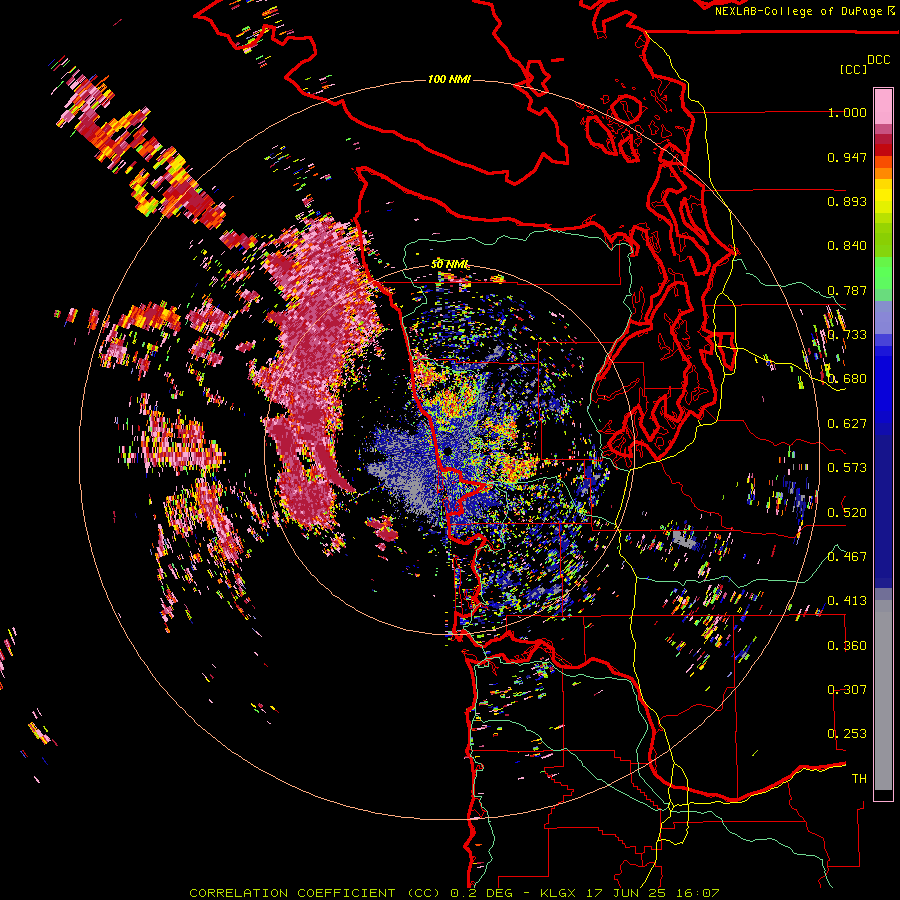Click the 50 NMI range ring label
This screenshot has height=900, width=900.
click(x=450, y=265)
